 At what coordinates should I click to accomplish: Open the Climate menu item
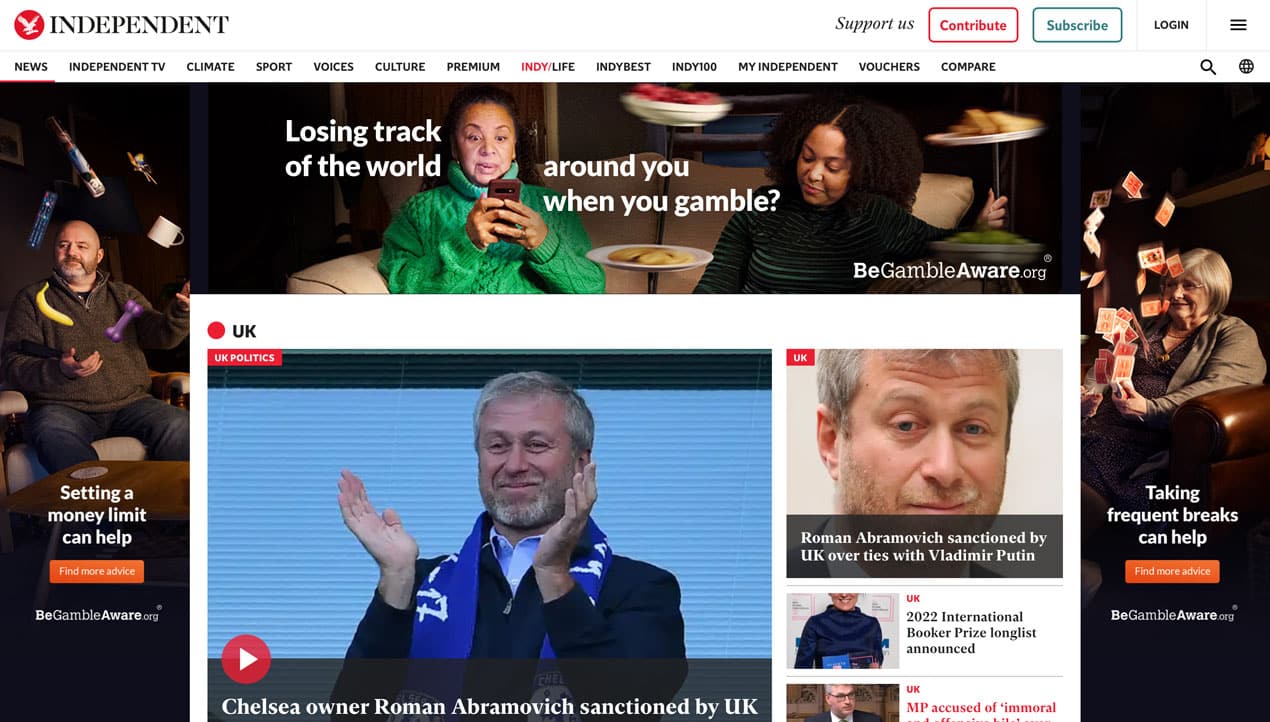(210, 67)
